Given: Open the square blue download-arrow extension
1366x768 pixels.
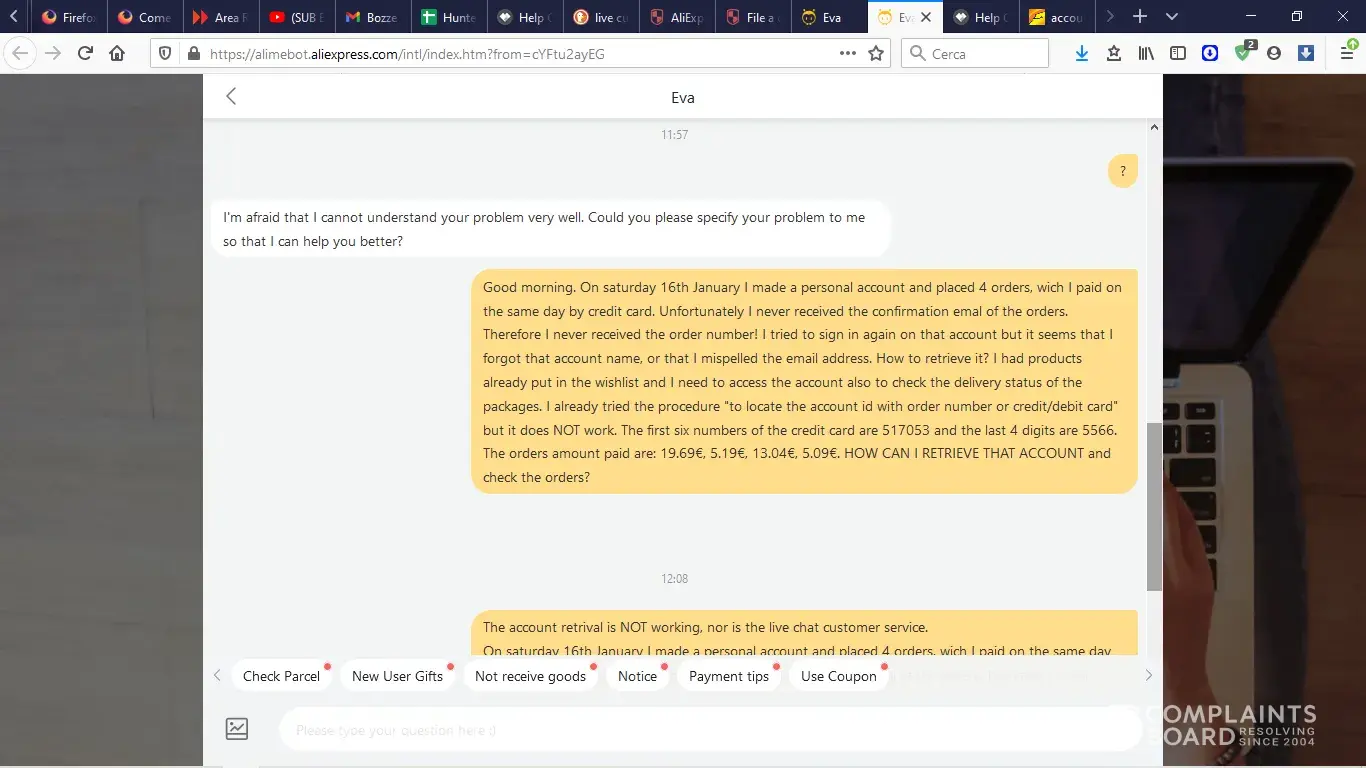Looking at the screenshot, I should pyautogui.click(x=1306, y=54).
